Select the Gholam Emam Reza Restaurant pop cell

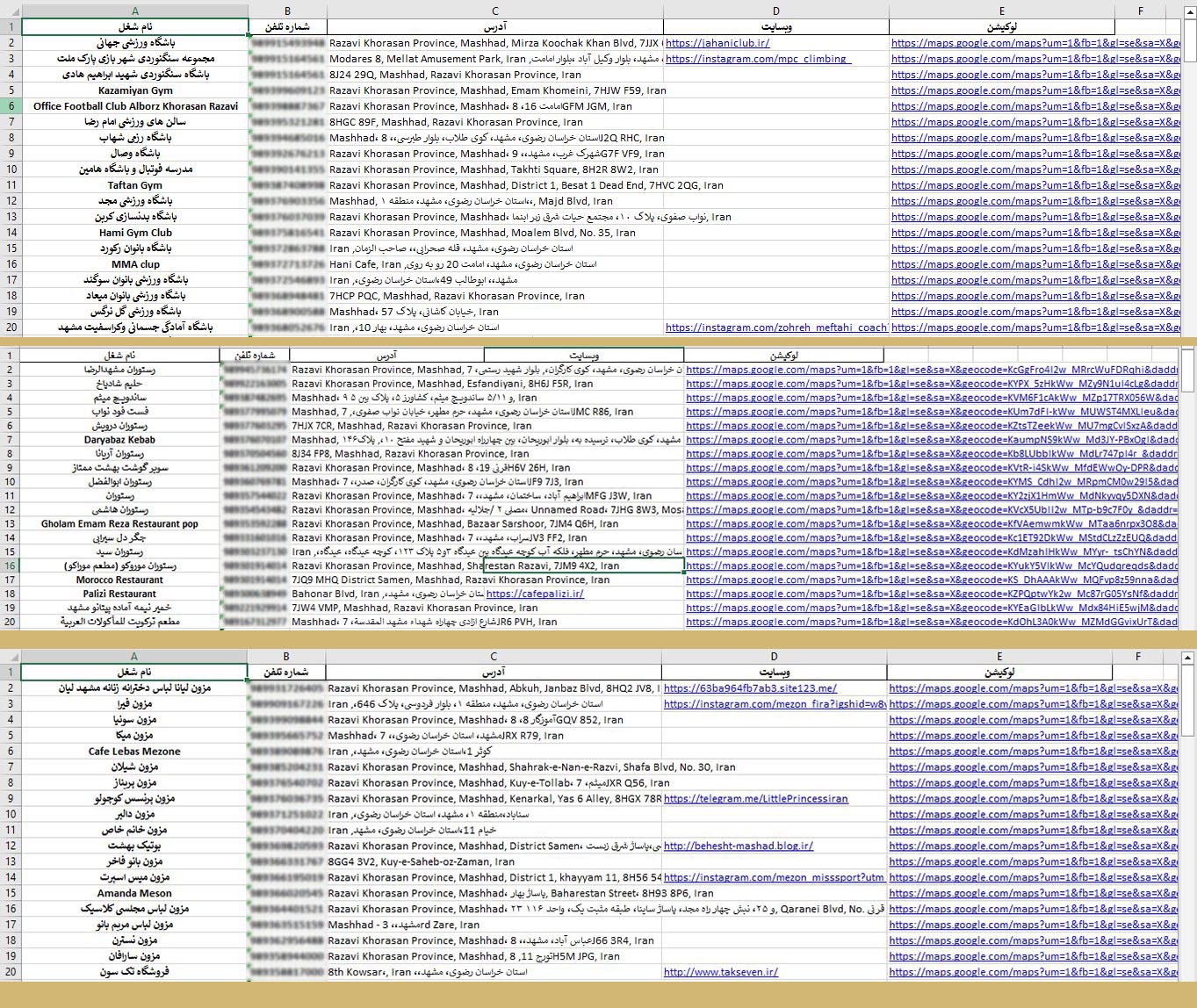119,524
